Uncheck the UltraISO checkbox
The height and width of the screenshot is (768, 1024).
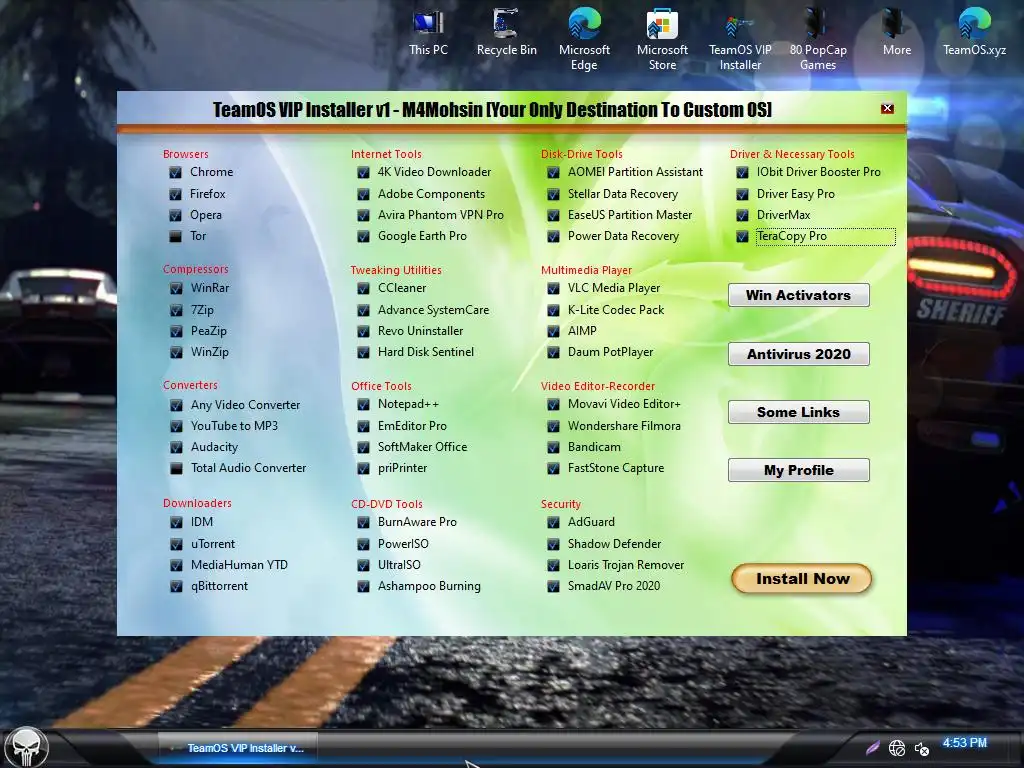[x=363, y=565]
